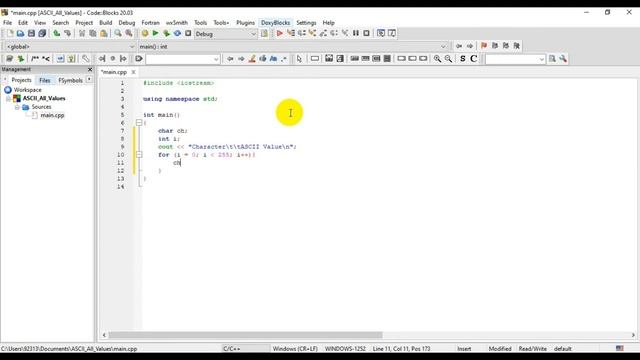The width and height of the screenshot is (640, 360).
Task: Switch to the Files tab in Management
Action: click(44, 80)
